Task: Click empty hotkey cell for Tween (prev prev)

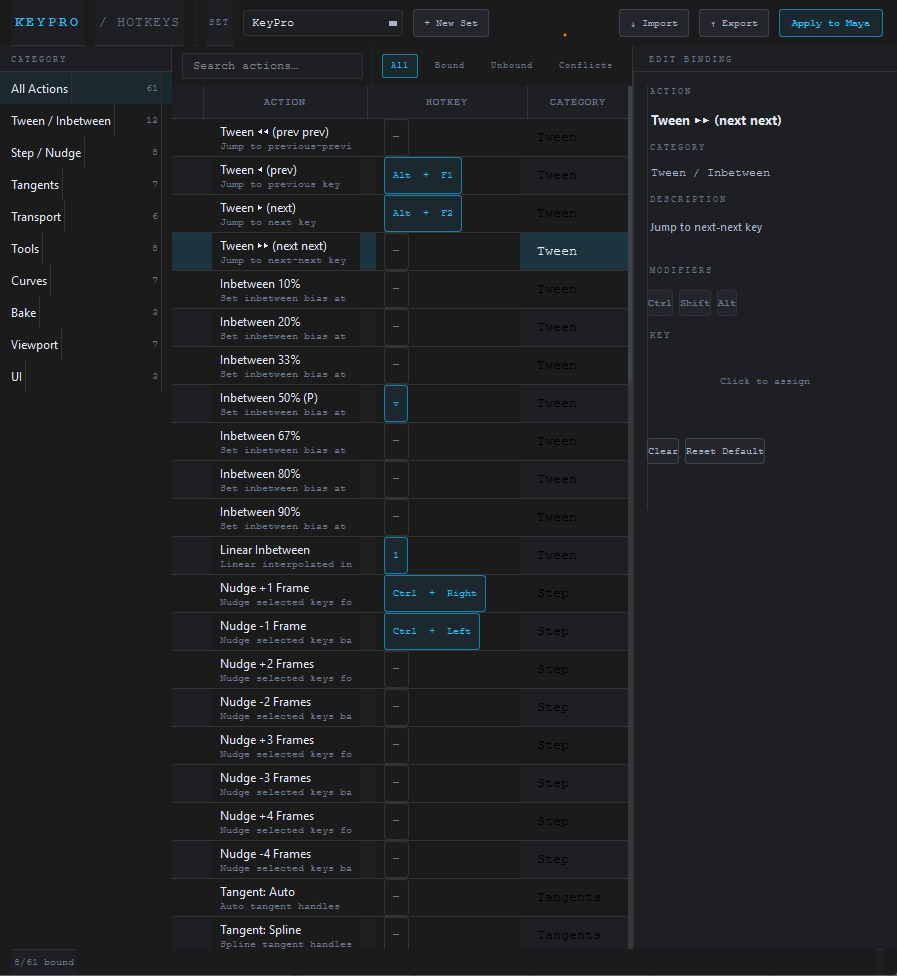Action: click(x=396, y=138)
